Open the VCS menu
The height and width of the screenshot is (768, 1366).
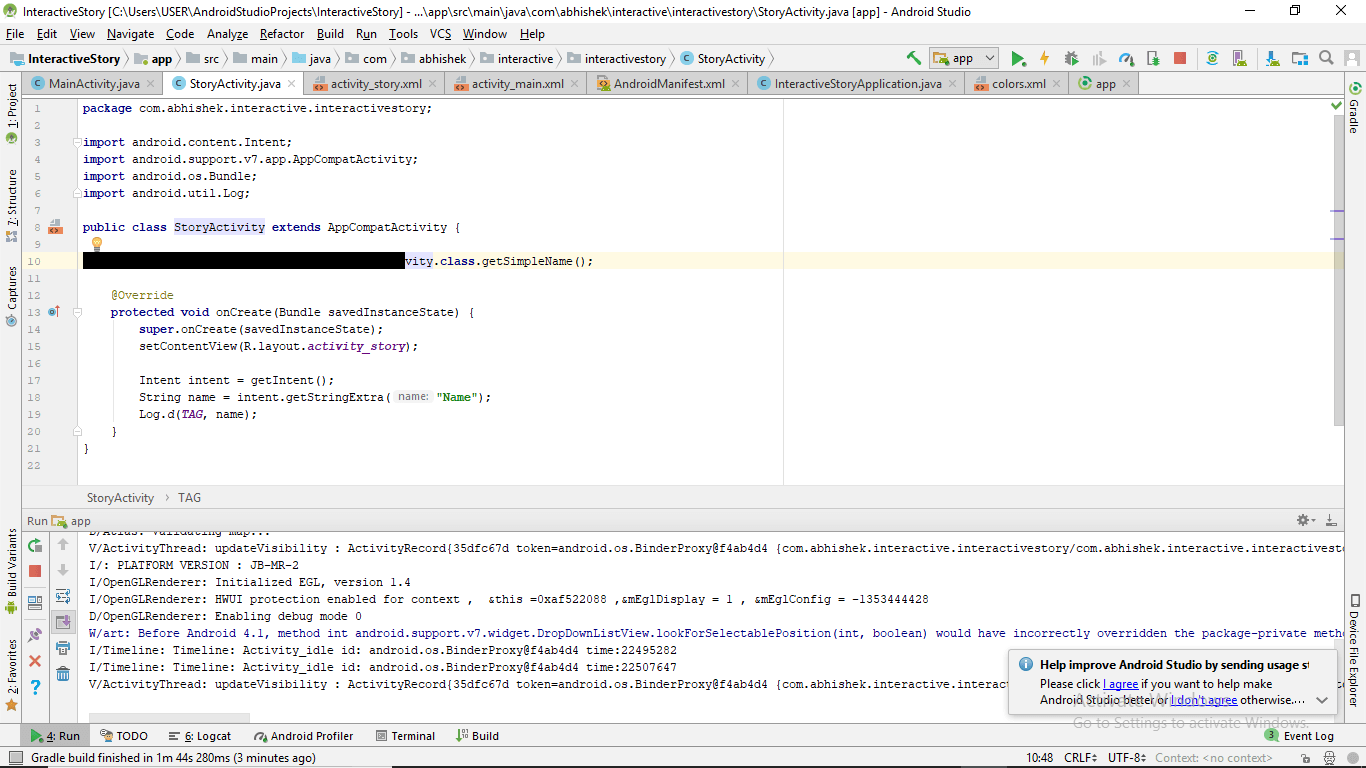pos(441,34)
